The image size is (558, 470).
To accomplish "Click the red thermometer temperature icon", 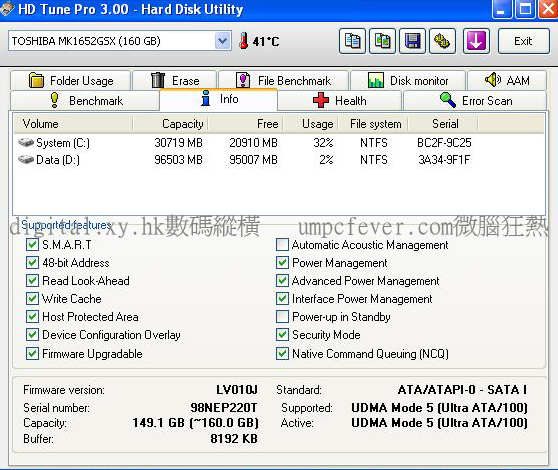I will (x=244, y=41).
